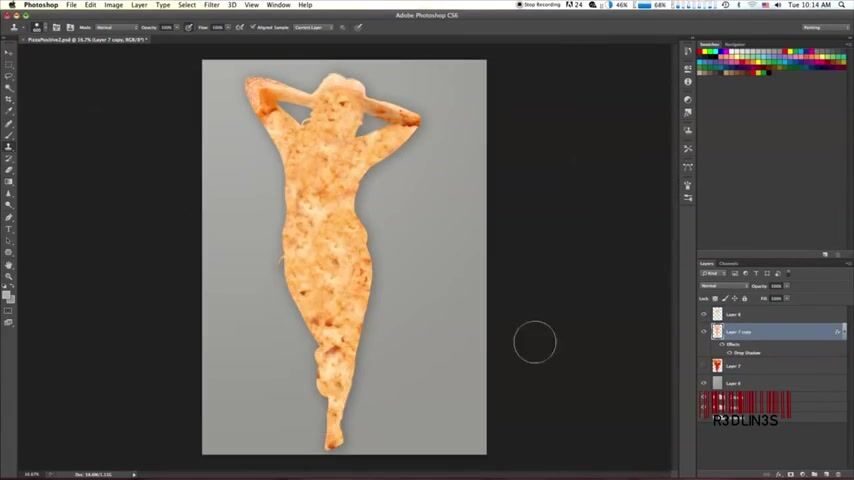This screenshot has width=854, height=480.
Task: Click the foreground color swatch in toolbar
Action: click(7, 294)
